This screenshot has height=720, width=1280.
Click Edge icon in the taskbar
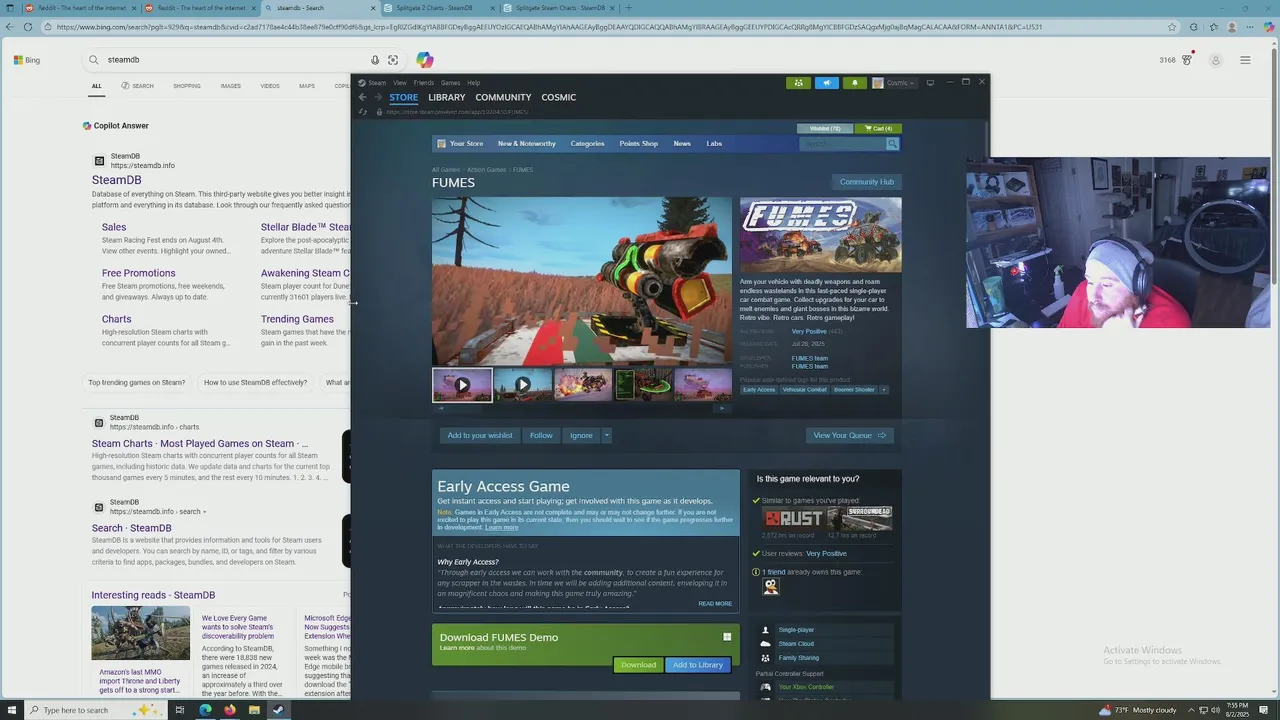pyautogui.click(x=205, y=710)
